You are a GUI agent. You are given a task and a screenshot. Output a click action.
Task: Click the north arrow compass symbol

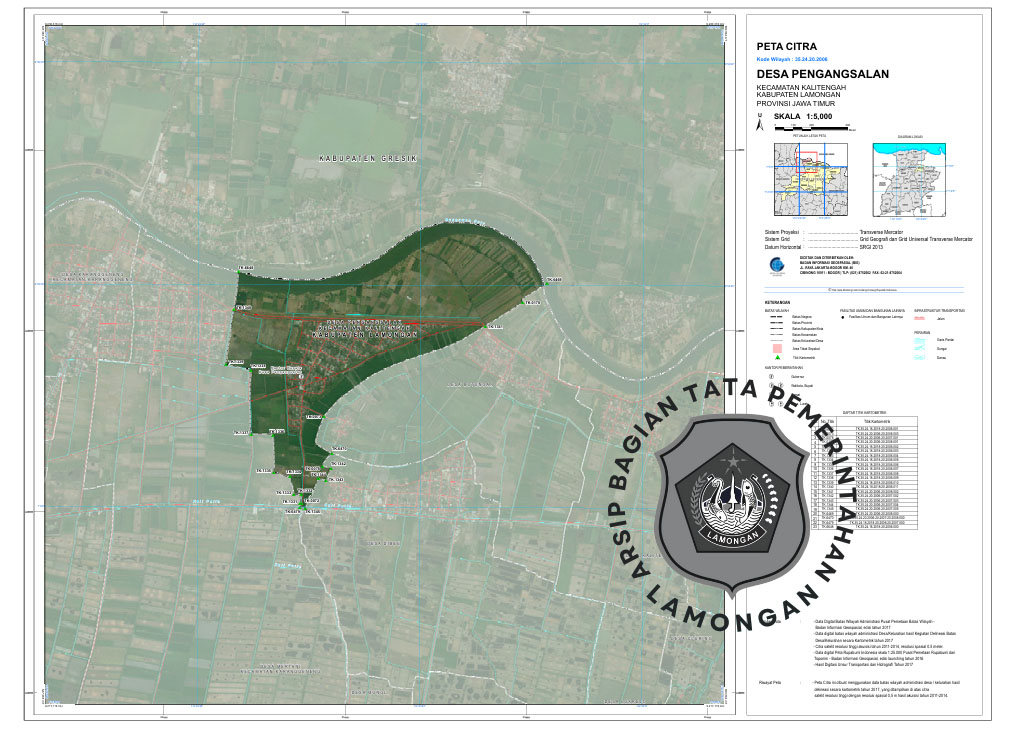pyautogui.click(x=760, y=123)
